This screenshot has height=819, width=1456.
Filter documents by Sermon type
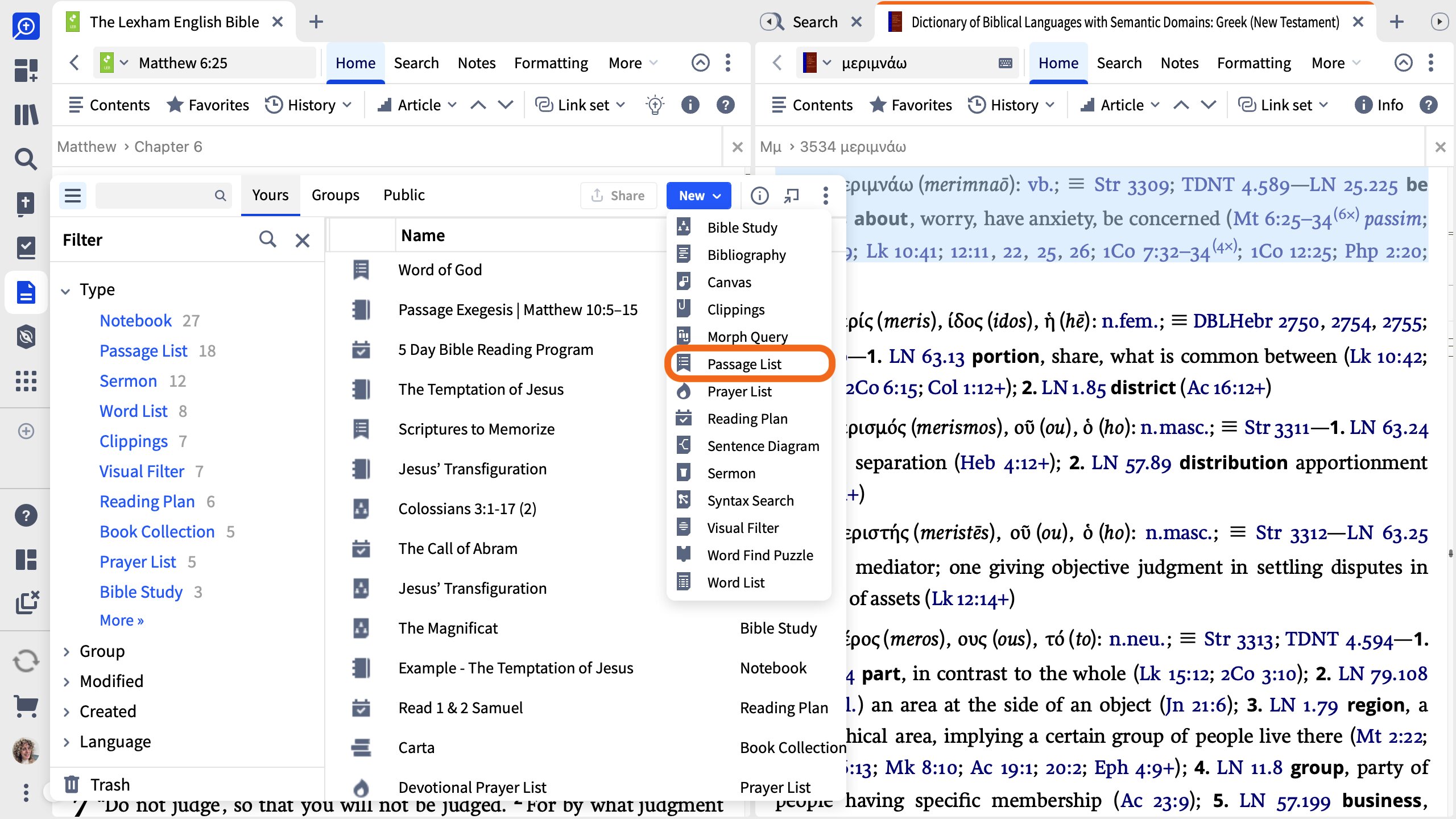(128, 380)
